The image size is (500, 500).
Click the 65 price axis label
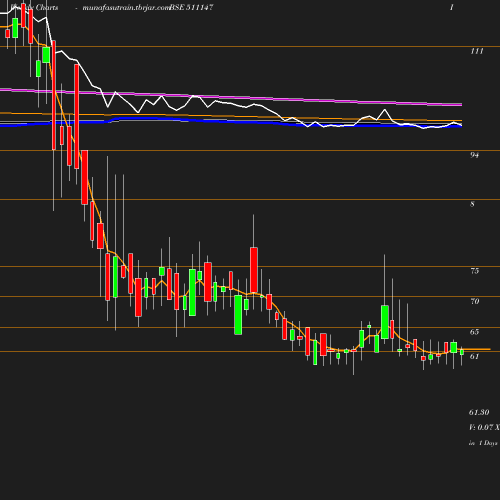[x=475, y=332]
